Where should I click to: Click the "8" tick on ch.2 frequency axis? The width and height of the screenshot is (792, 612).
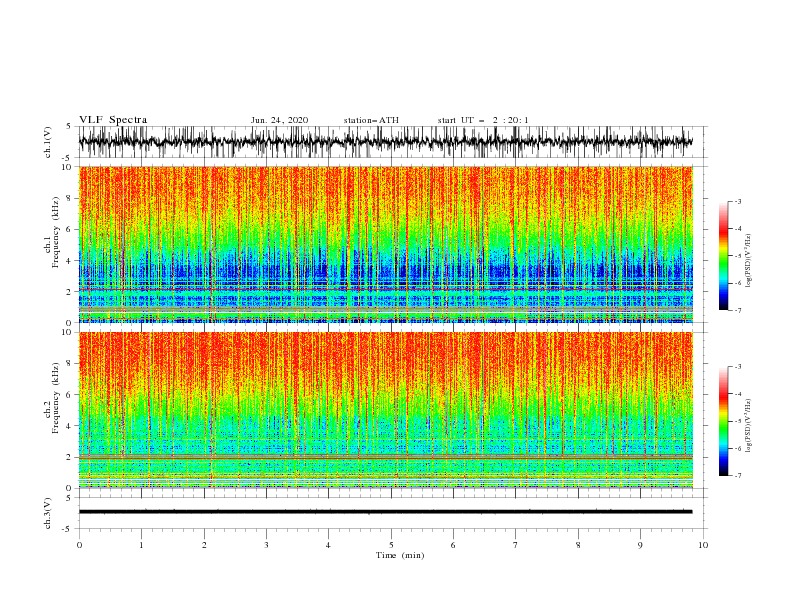click(x=69, y=363)
